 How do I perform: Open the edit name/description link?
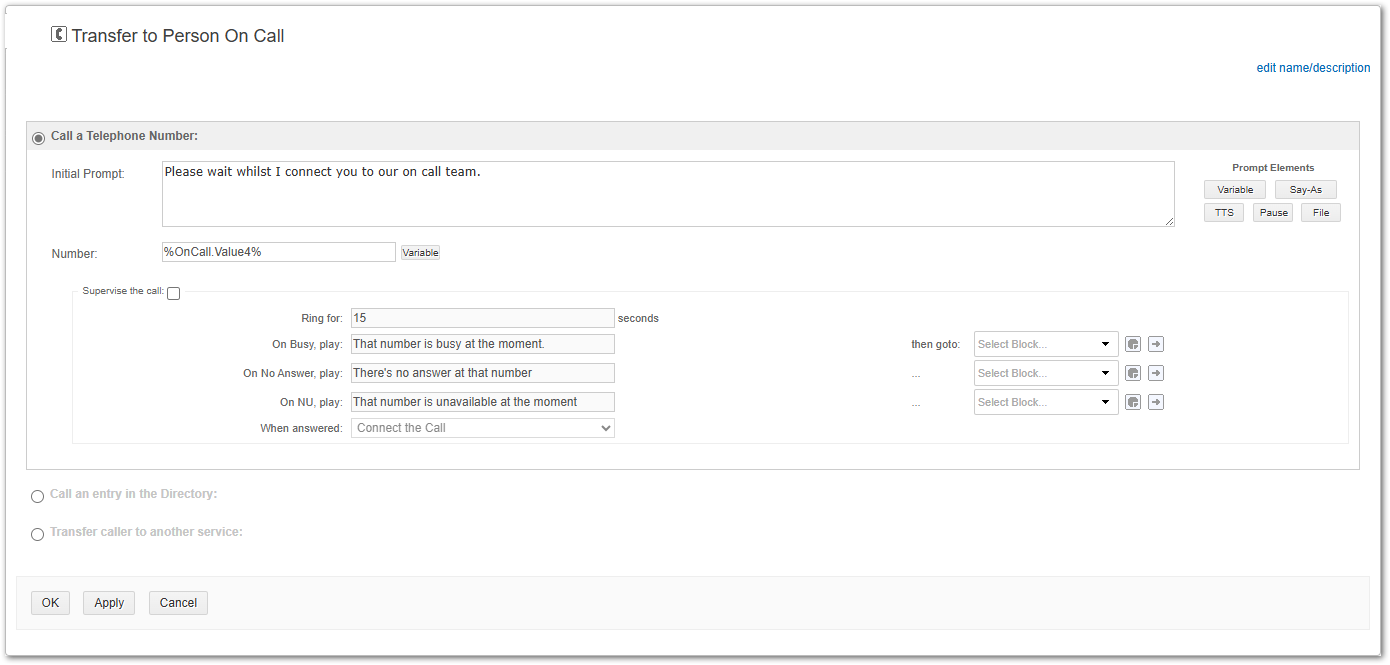point(1313,68)
